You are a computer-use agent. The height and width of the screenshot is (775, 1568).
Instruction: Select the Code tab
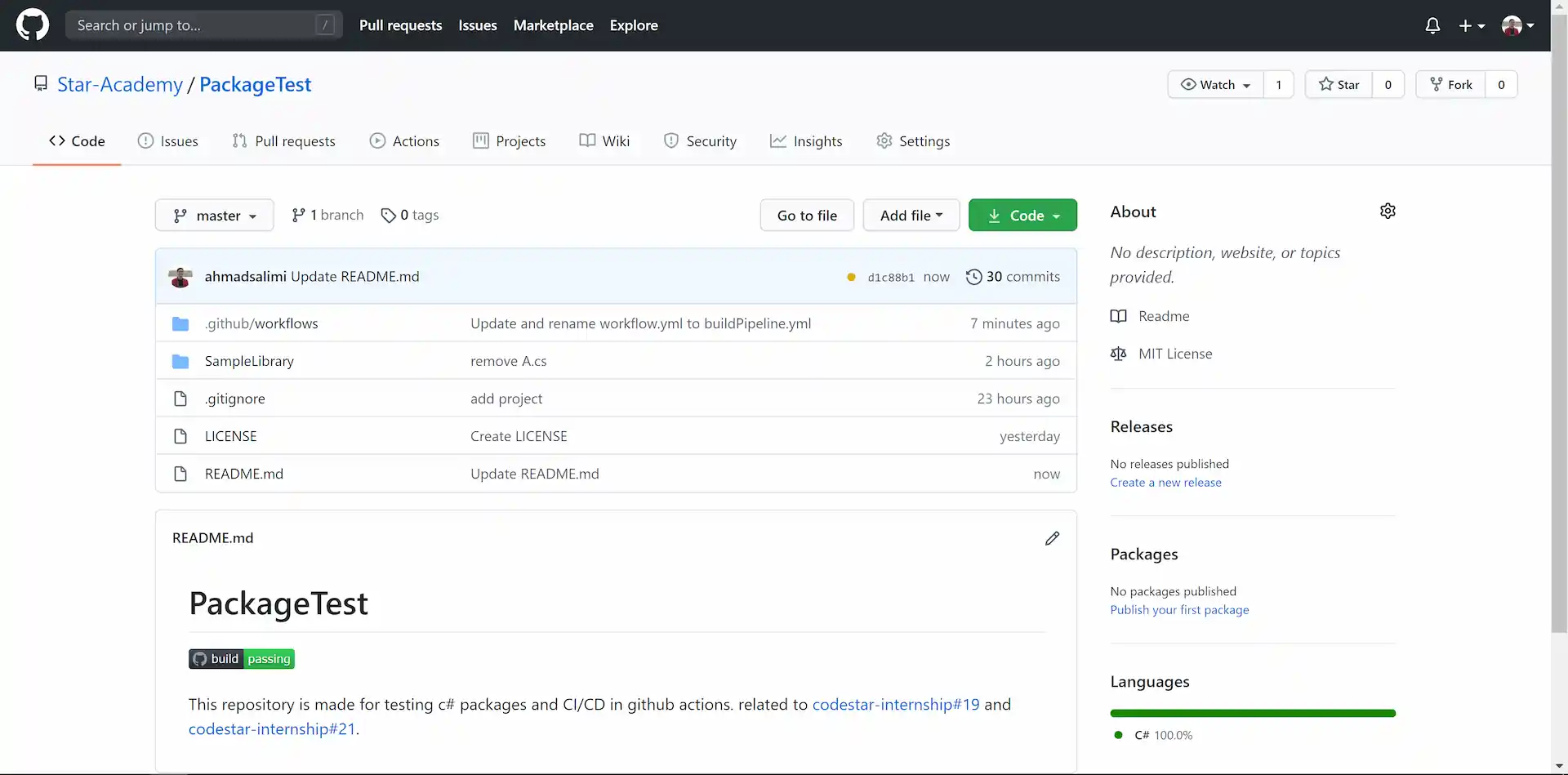[77, 140]
